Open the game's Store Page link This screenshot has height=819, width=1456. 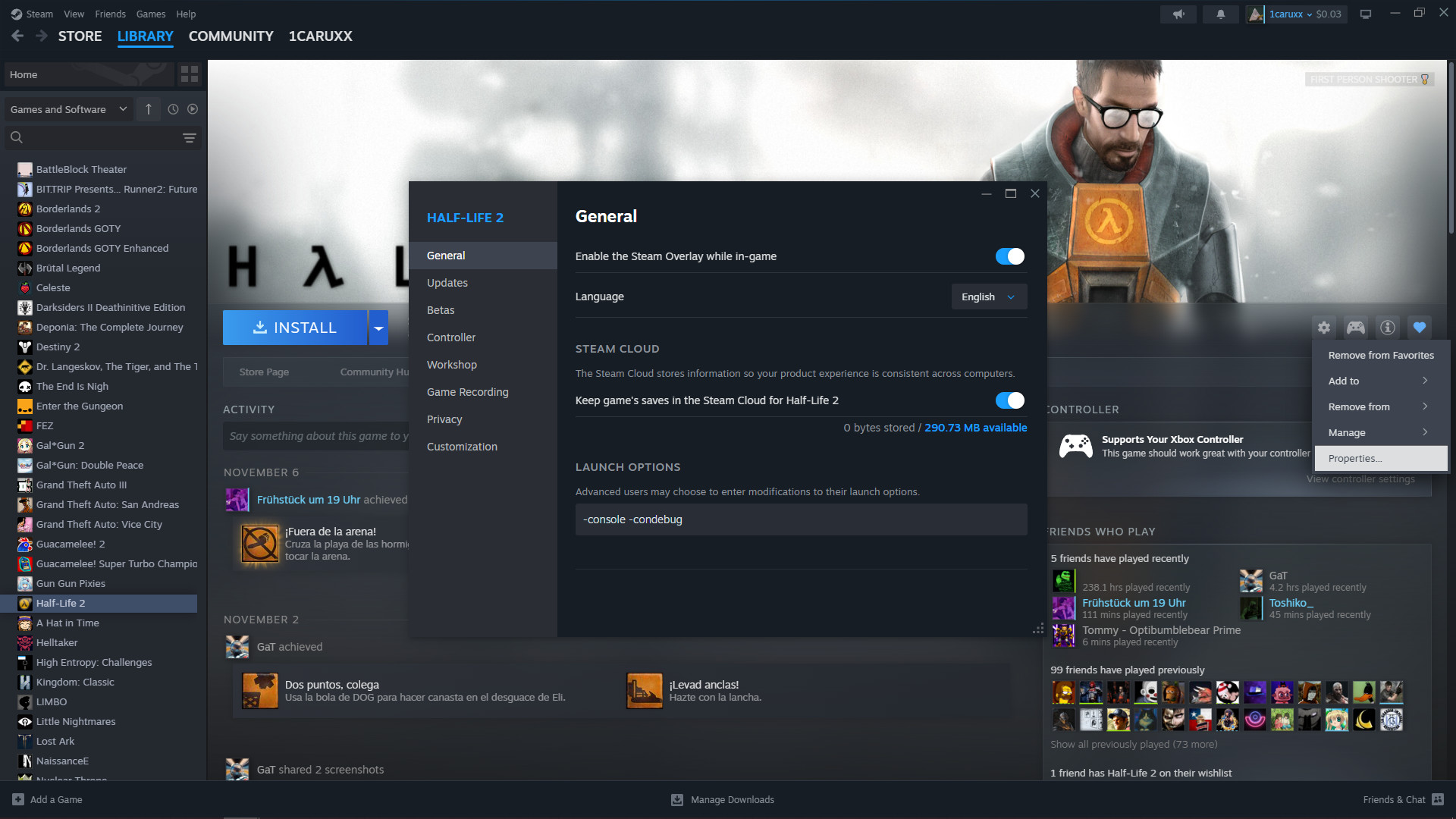pos(264,372)
